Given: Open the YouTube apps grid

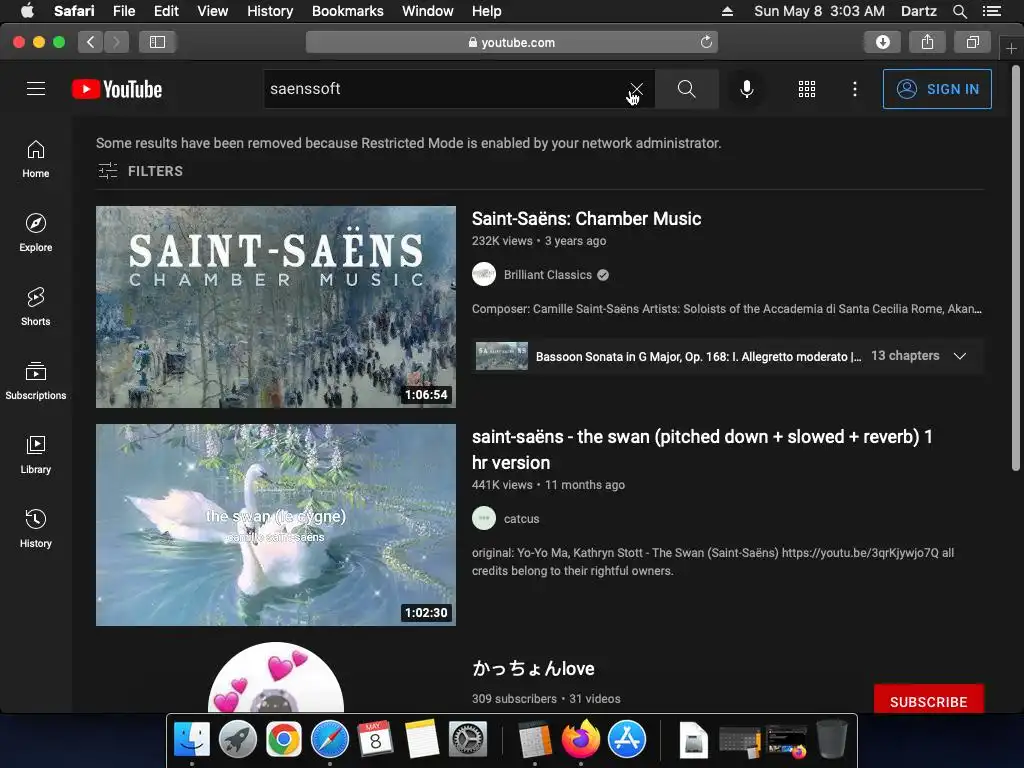Looking at the screenshot, I should [x=807, y=89].
